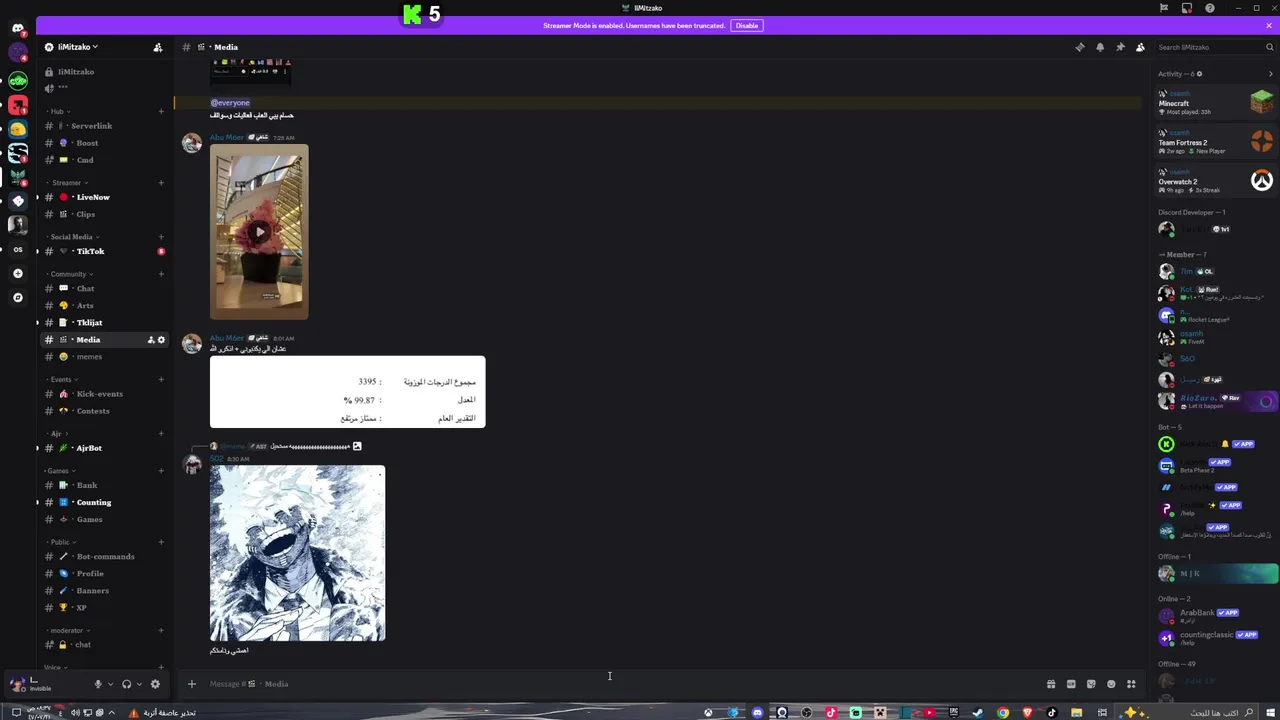1280x720 pixels.
Task: Play Abu Moer's video attachment
Action: pos(259,232)
